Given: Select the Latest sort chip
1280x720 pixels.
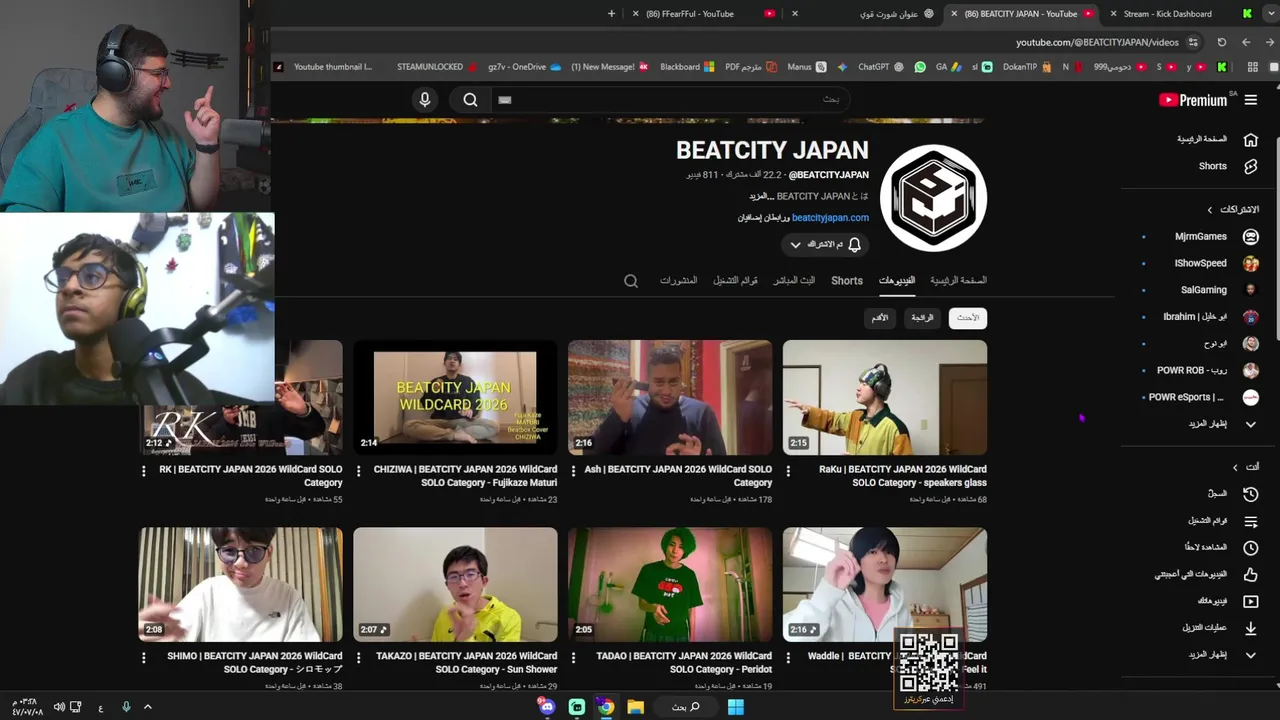Looking at the screenshot, I should coord(968,318).
